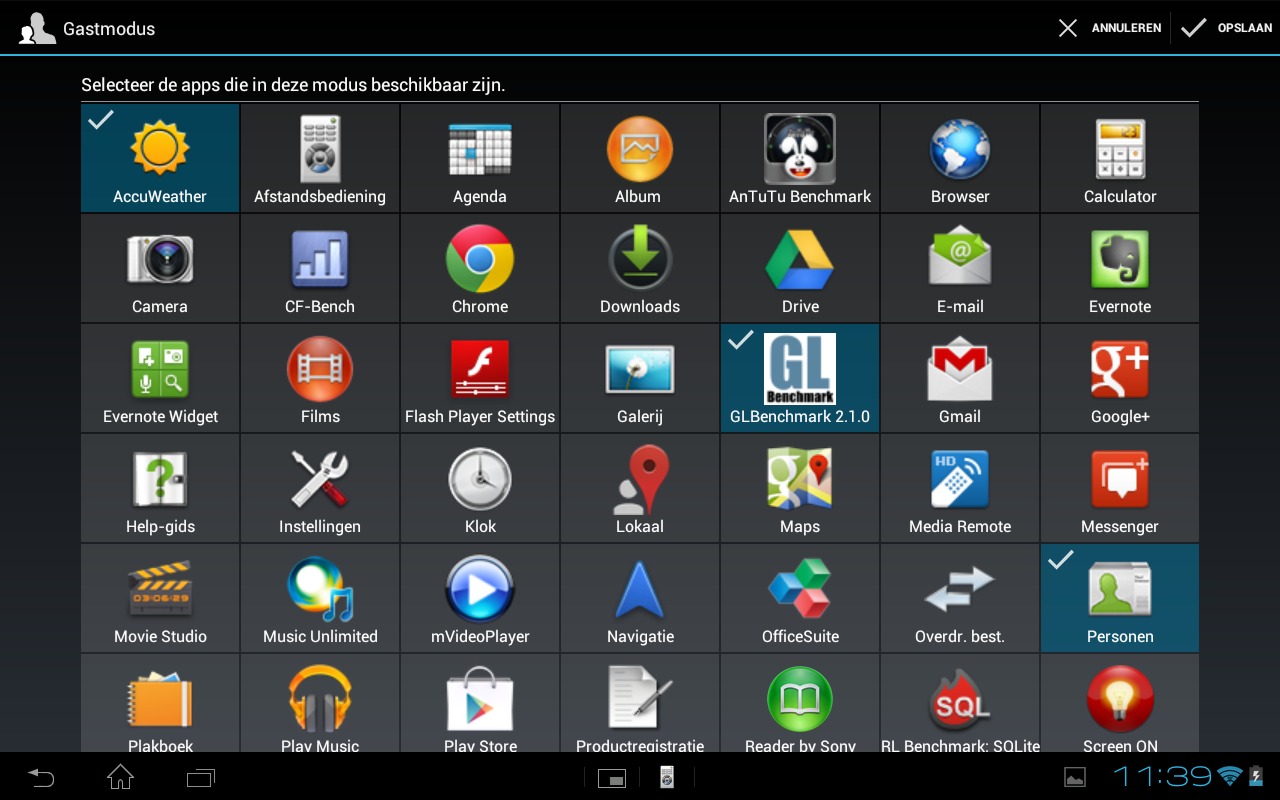Select the Calculator app

pos(1120,158)
